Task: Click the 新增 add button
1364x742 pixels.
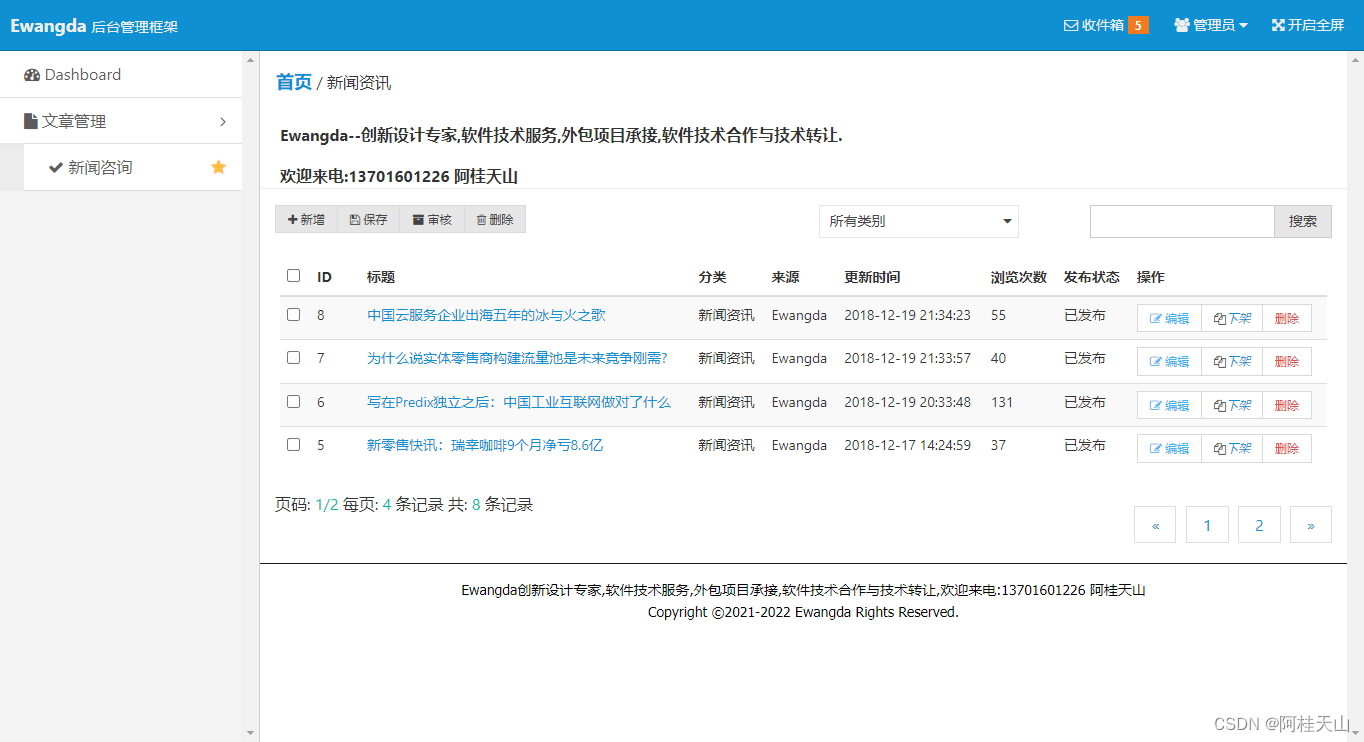Action: [x=306, y=219]
